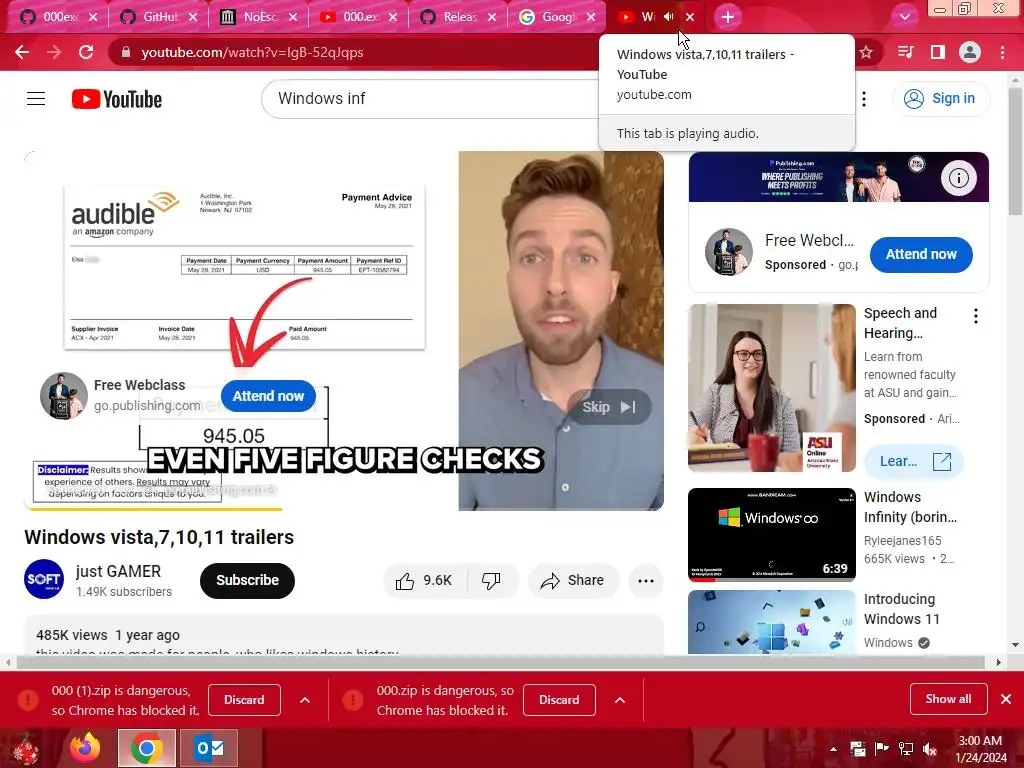This screenshot has height=768, width=1024.
Task: Open options menu for Speech and Hearing ad
Action: [x=976, y=317]
